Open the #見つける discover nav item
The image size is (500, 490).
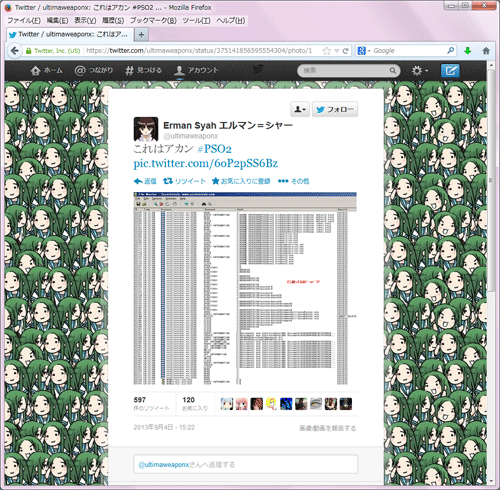(143, 70)
